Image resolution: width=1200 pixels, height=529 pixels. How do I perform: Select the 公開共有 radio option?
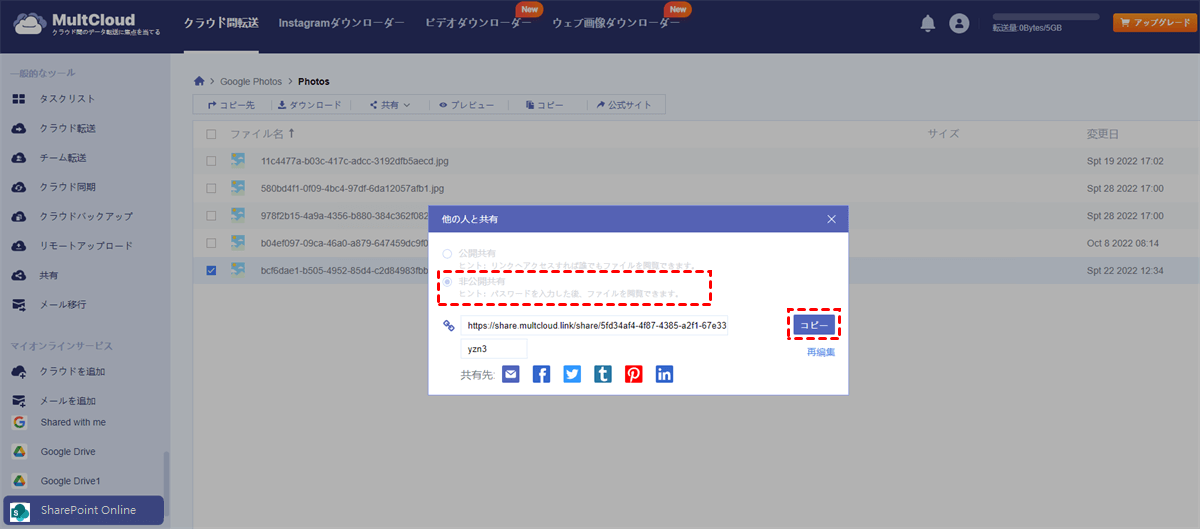tap(447, 254)
